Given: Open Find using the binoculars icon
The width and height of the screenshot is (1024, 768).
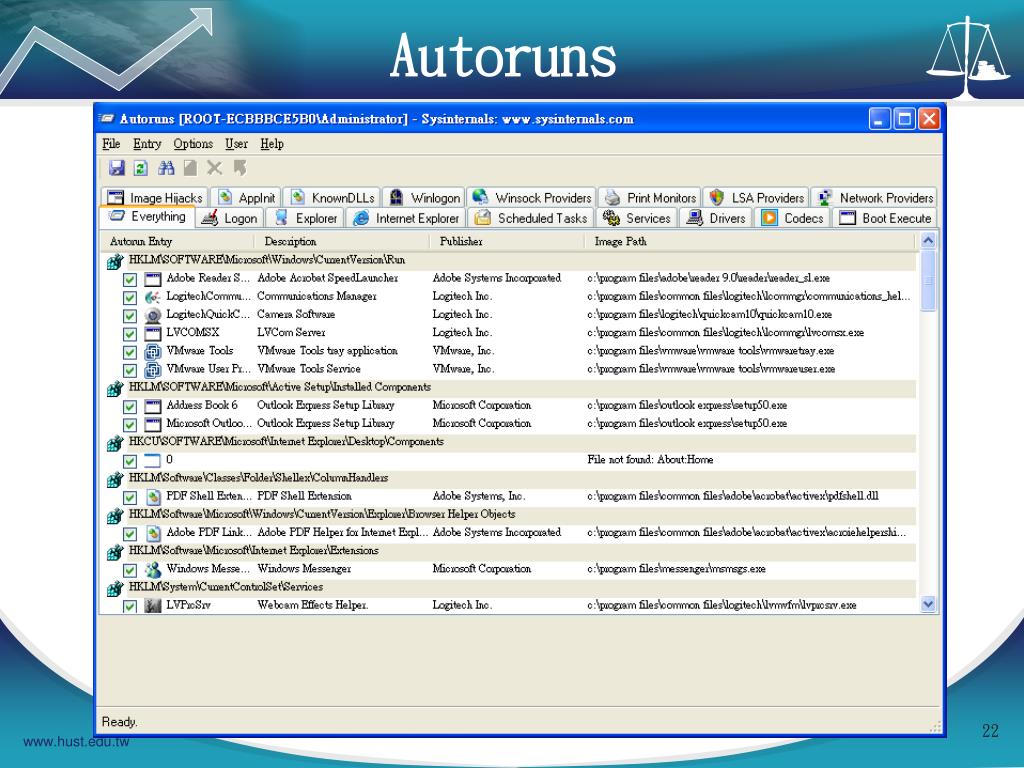Looking at the screenshot, I should (x=166, y=168).
